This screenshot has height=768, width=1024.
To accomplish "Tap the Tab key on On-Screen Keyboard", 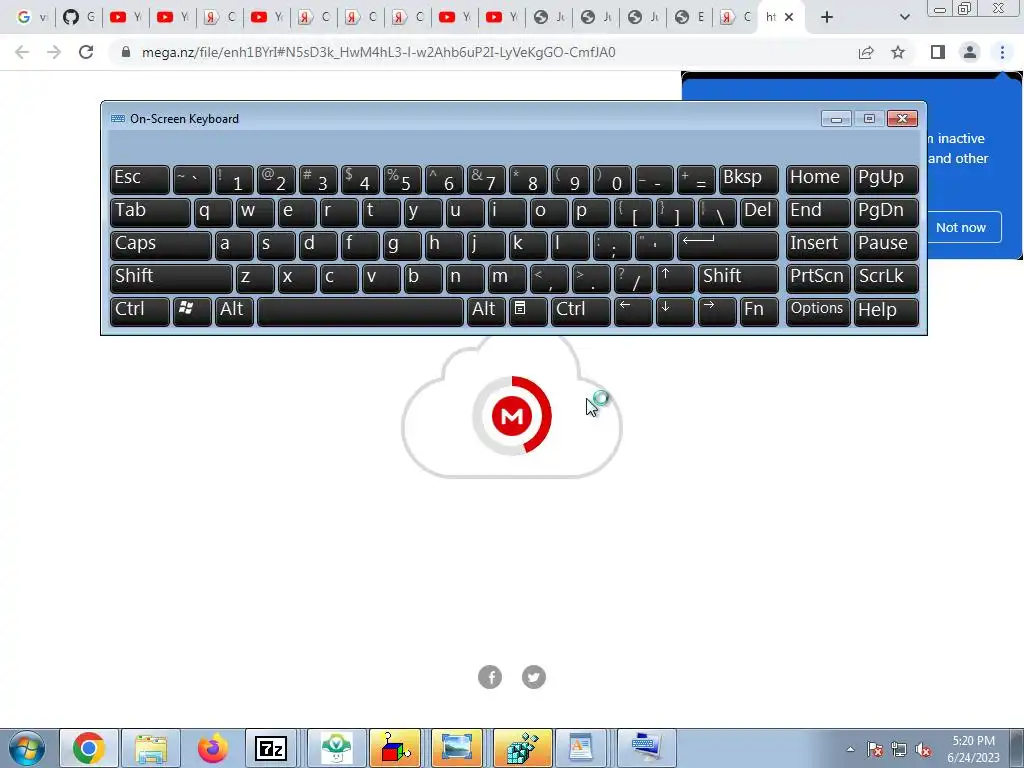I will click(x=150, y=212).
